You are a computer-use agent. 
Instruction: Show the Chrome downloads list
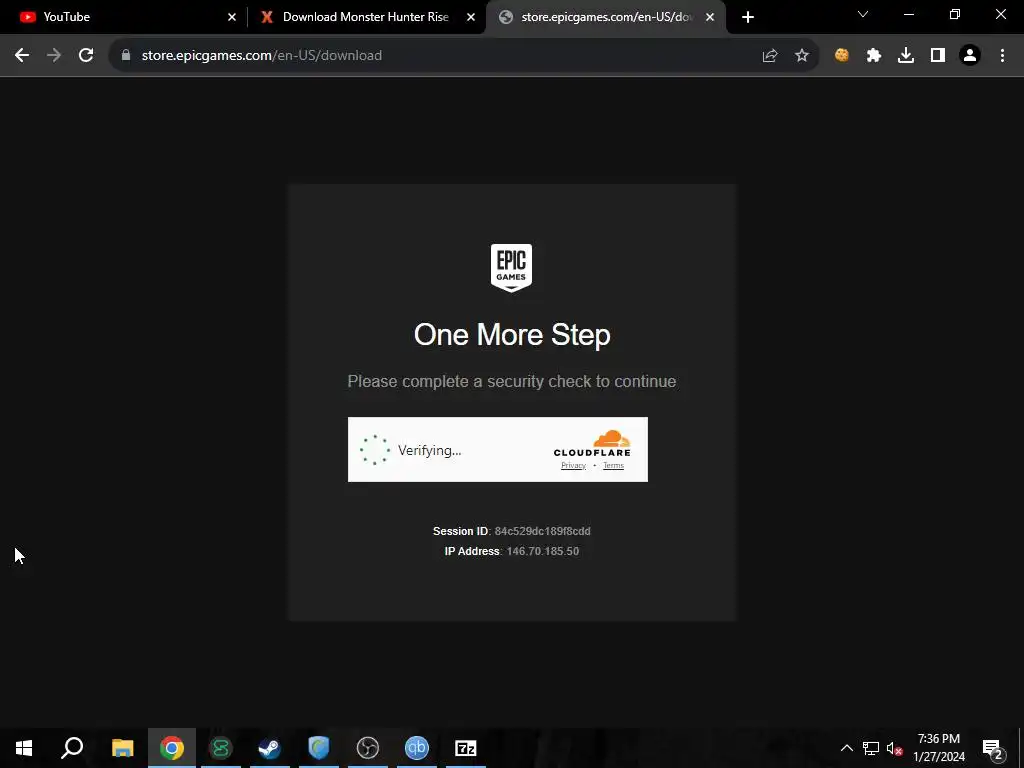click(906, 56)
